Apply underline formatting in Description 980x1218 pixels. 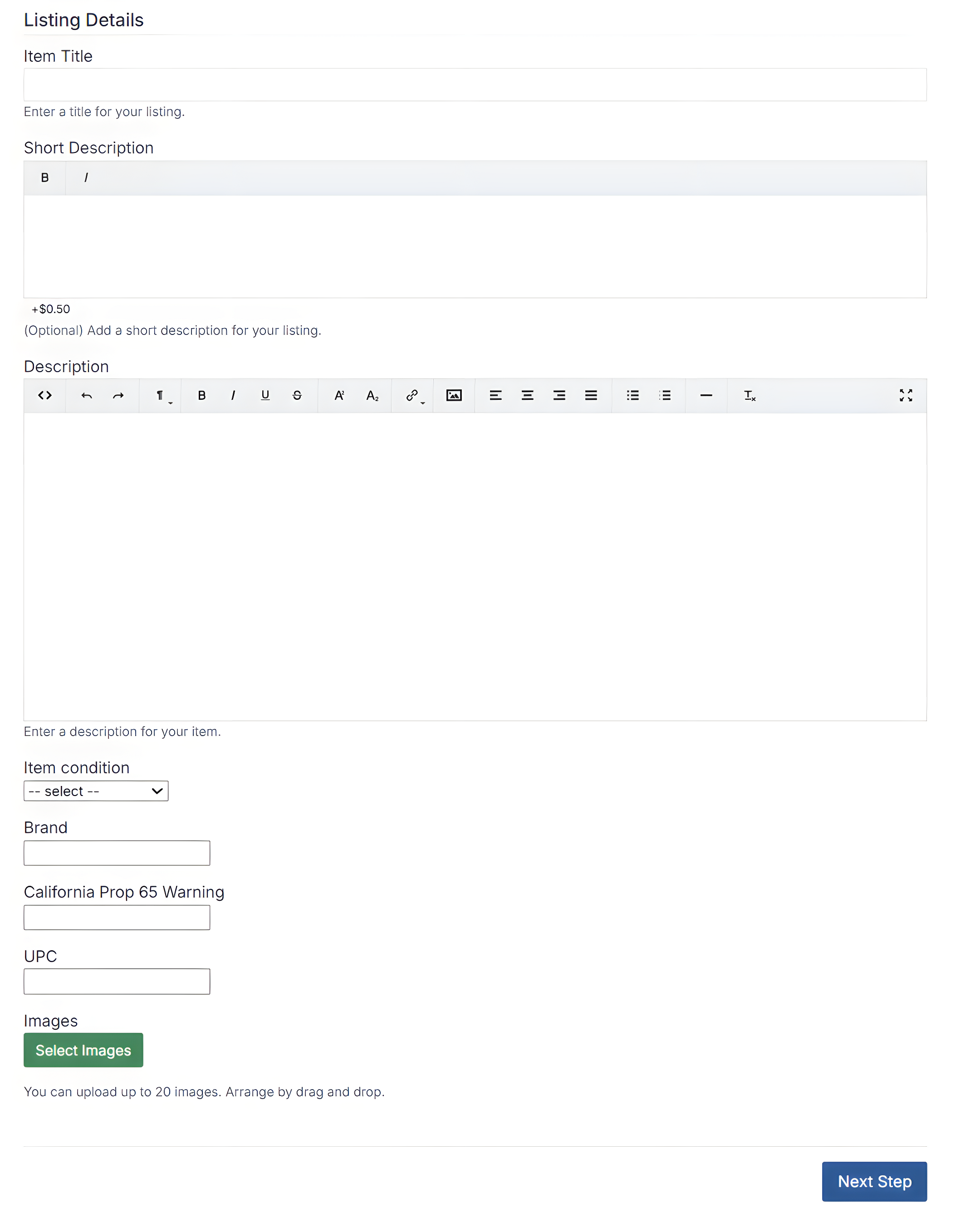pyautogui.click(x=265, y=395)
